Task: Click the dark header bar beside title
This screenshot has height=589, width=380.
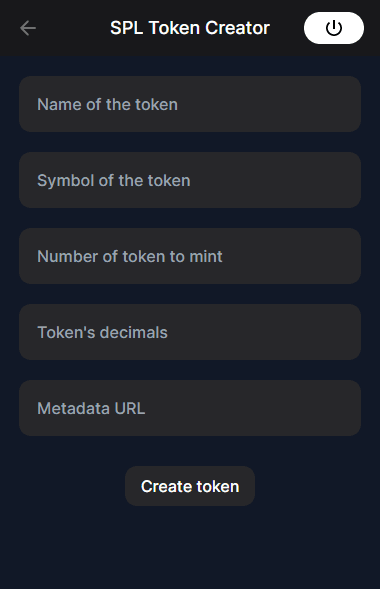Action: (x=71, y=28)
